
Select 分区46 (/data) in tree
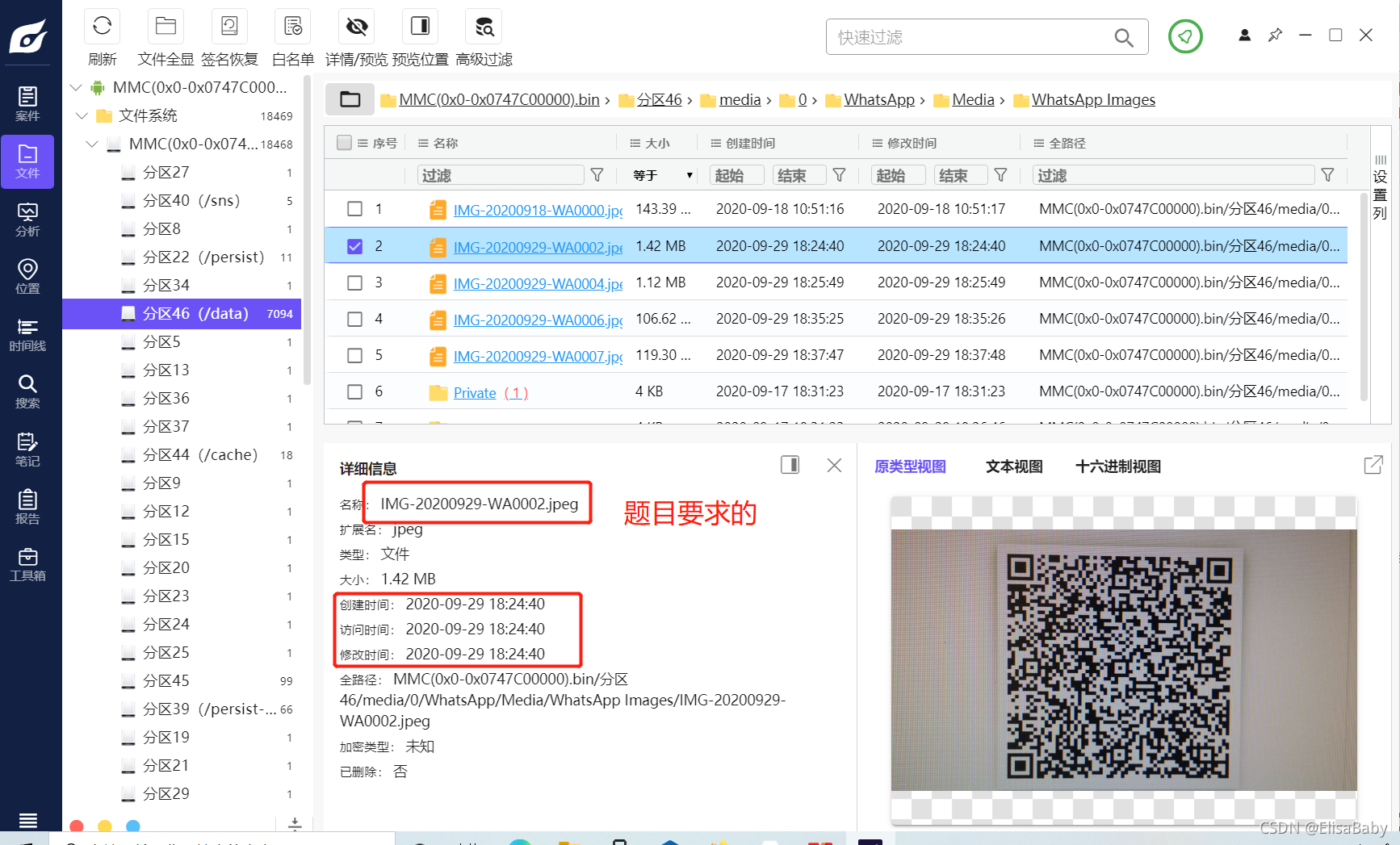(182, 313)
